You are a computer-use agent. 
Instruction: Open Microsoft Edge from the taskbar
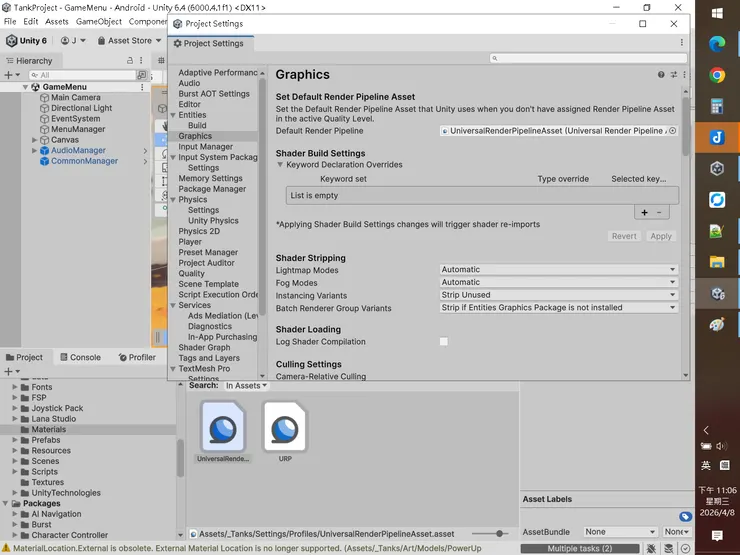717,44
